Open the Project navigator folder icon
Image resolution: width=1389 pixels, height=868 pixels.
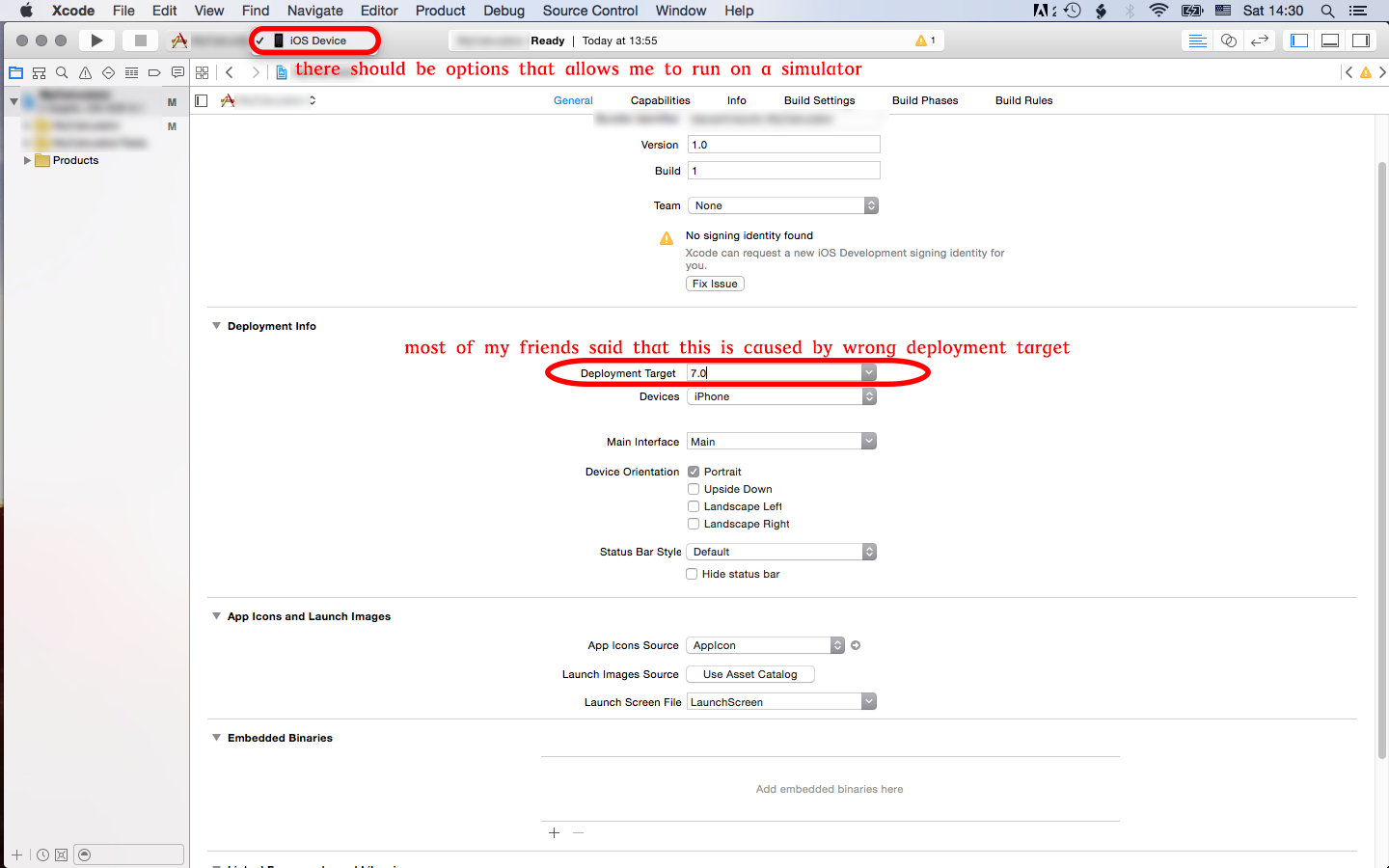click(15, 72)
